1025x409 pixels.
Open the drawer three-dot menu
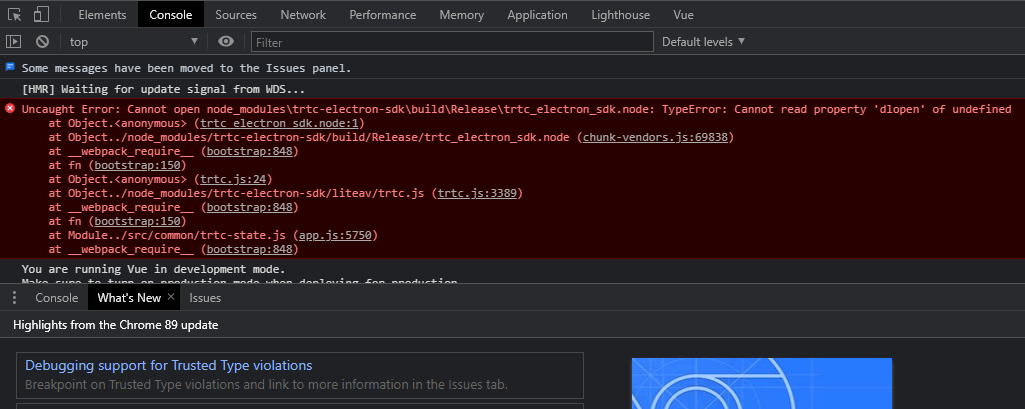point(14,298)
